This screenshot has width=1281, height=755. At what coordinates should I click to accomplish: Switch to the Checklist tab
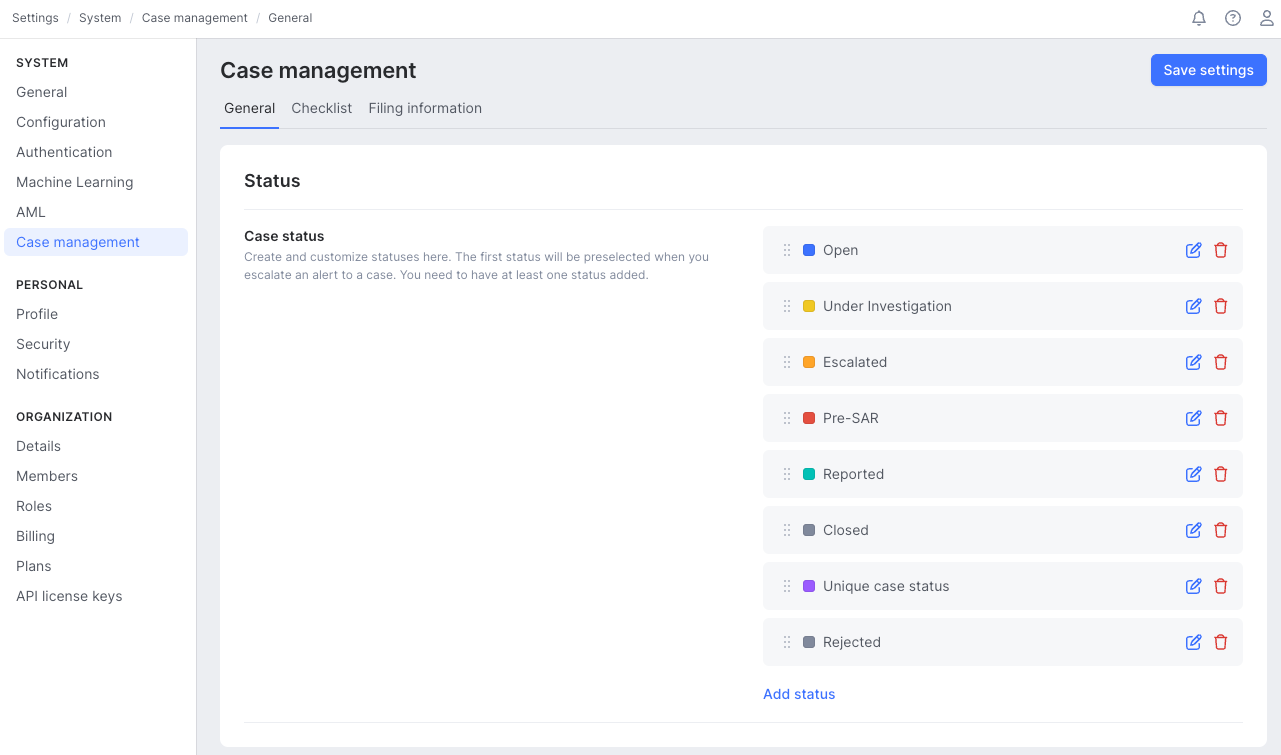point(321,108)
